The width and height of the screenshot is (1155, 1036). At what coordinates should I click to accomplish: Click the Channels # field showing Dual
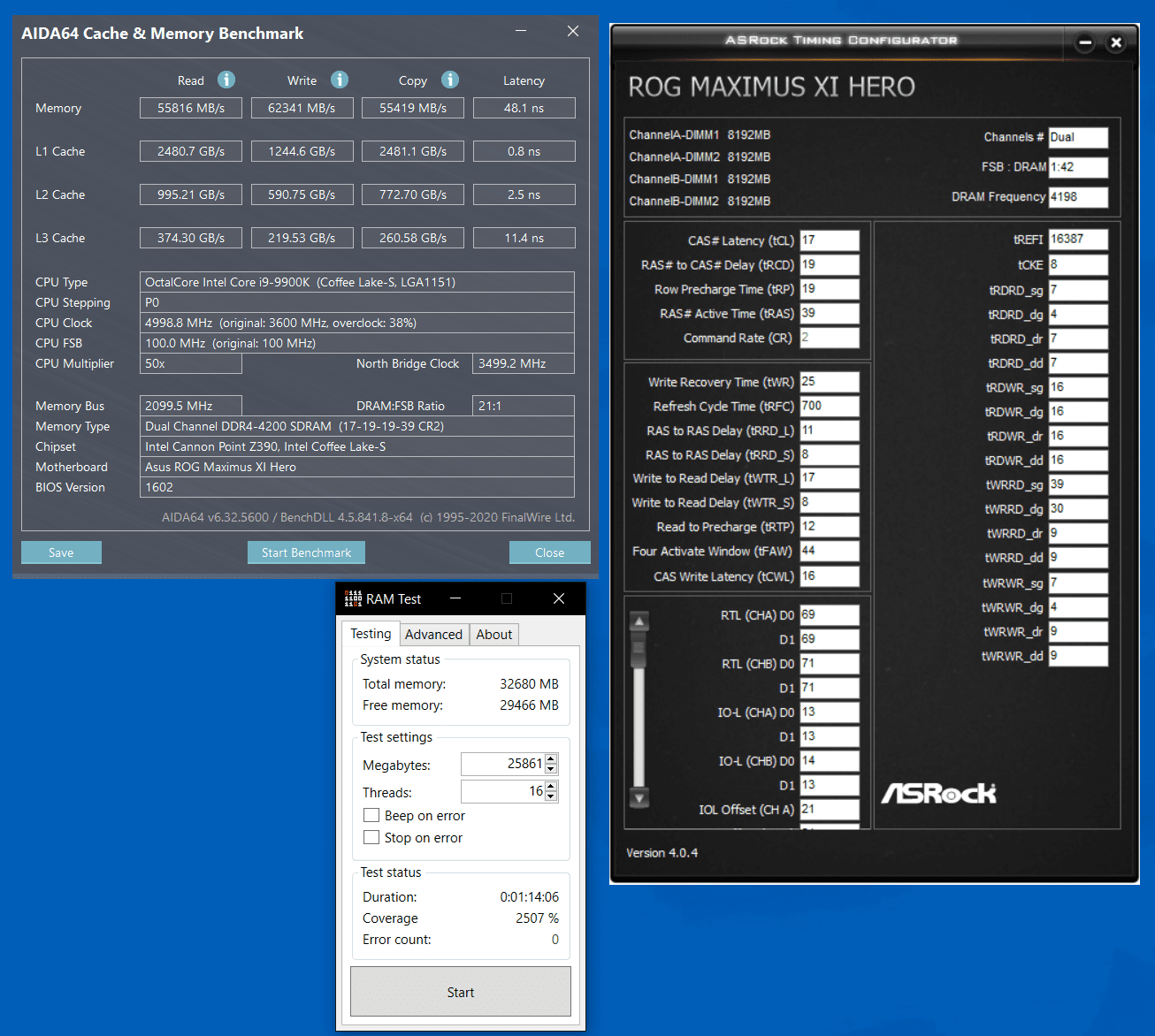1078,137
